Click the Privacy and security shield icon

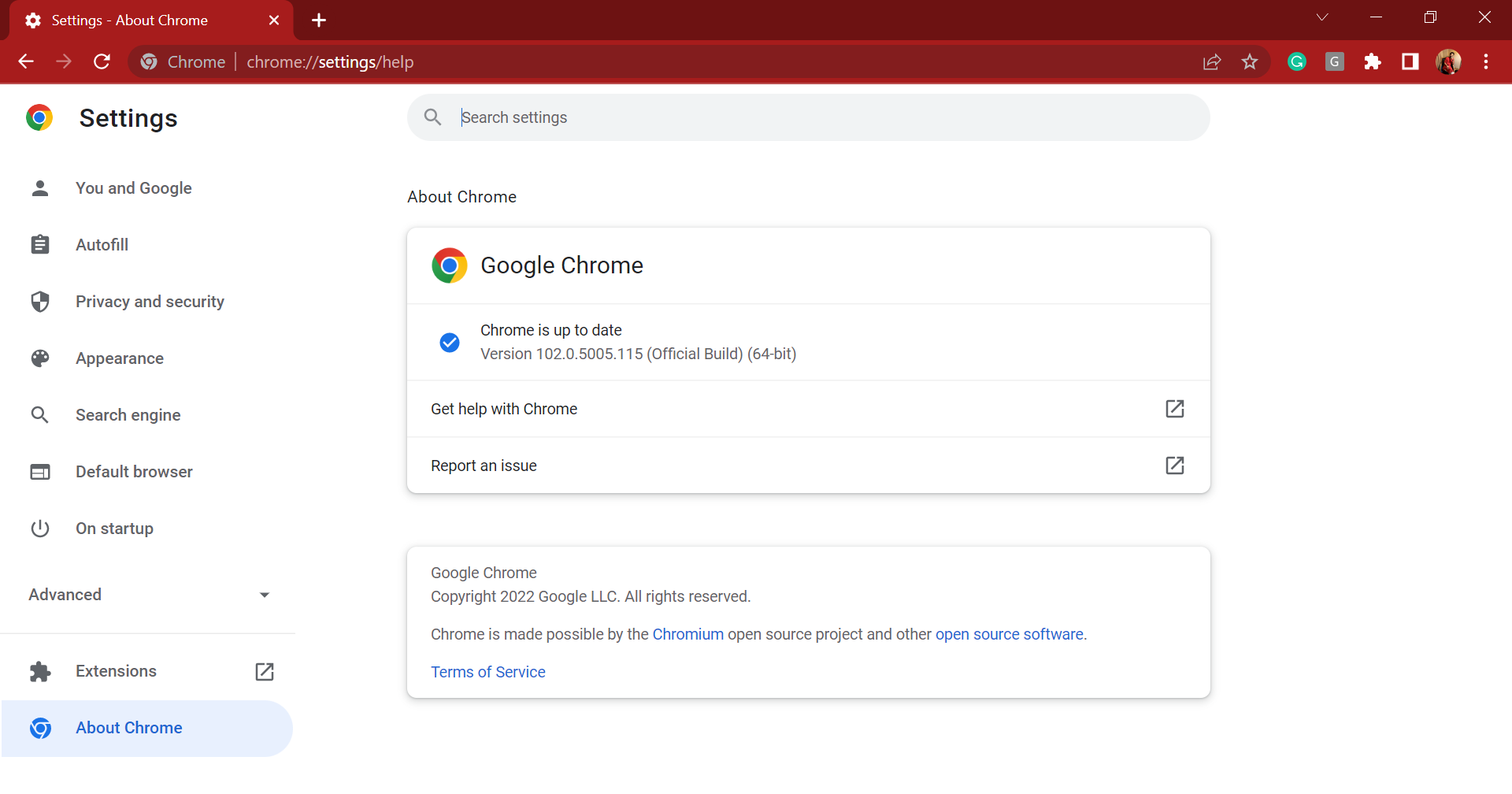[x=40, y=302]
